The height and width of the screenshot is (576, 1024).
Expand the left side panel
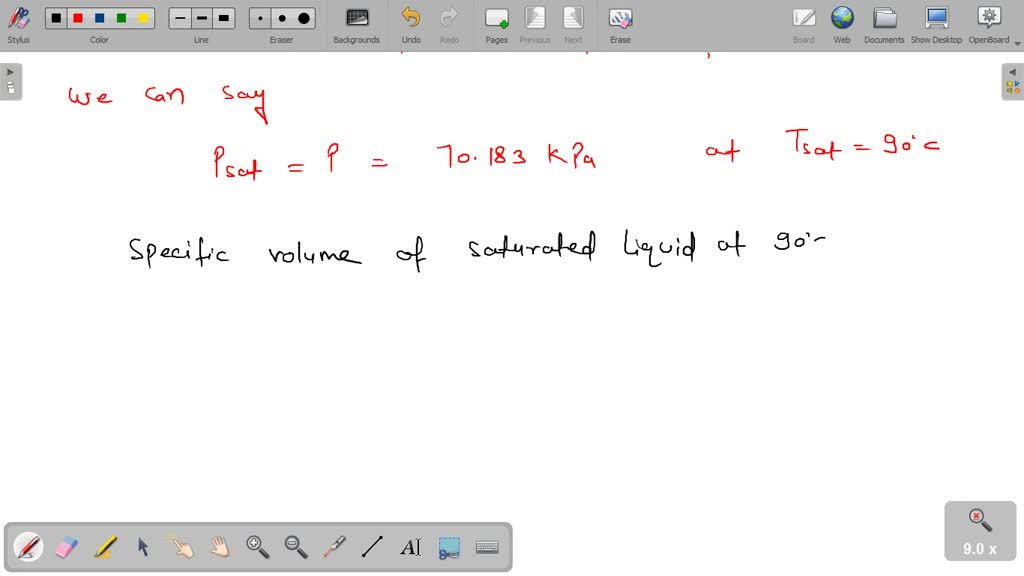coord(9,70)
